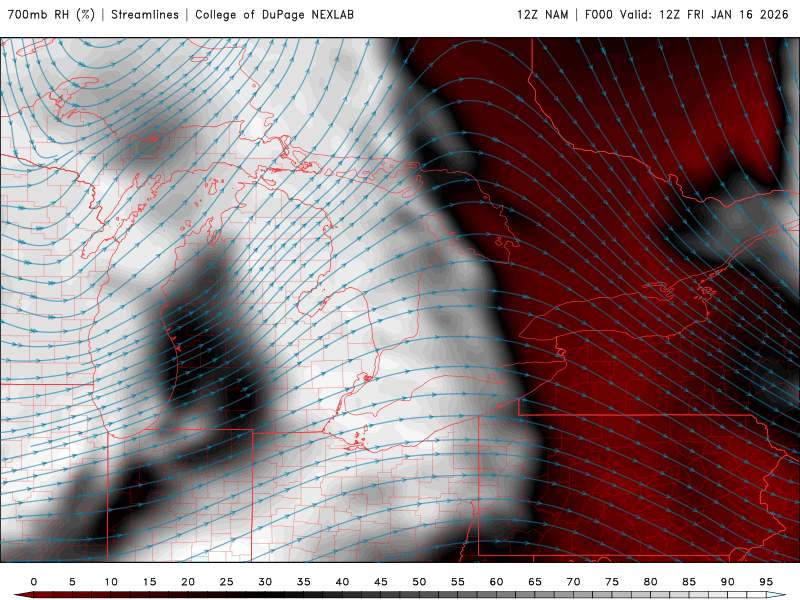
Task: Click the '20' legend value
Action: click(x=188, y=582)
